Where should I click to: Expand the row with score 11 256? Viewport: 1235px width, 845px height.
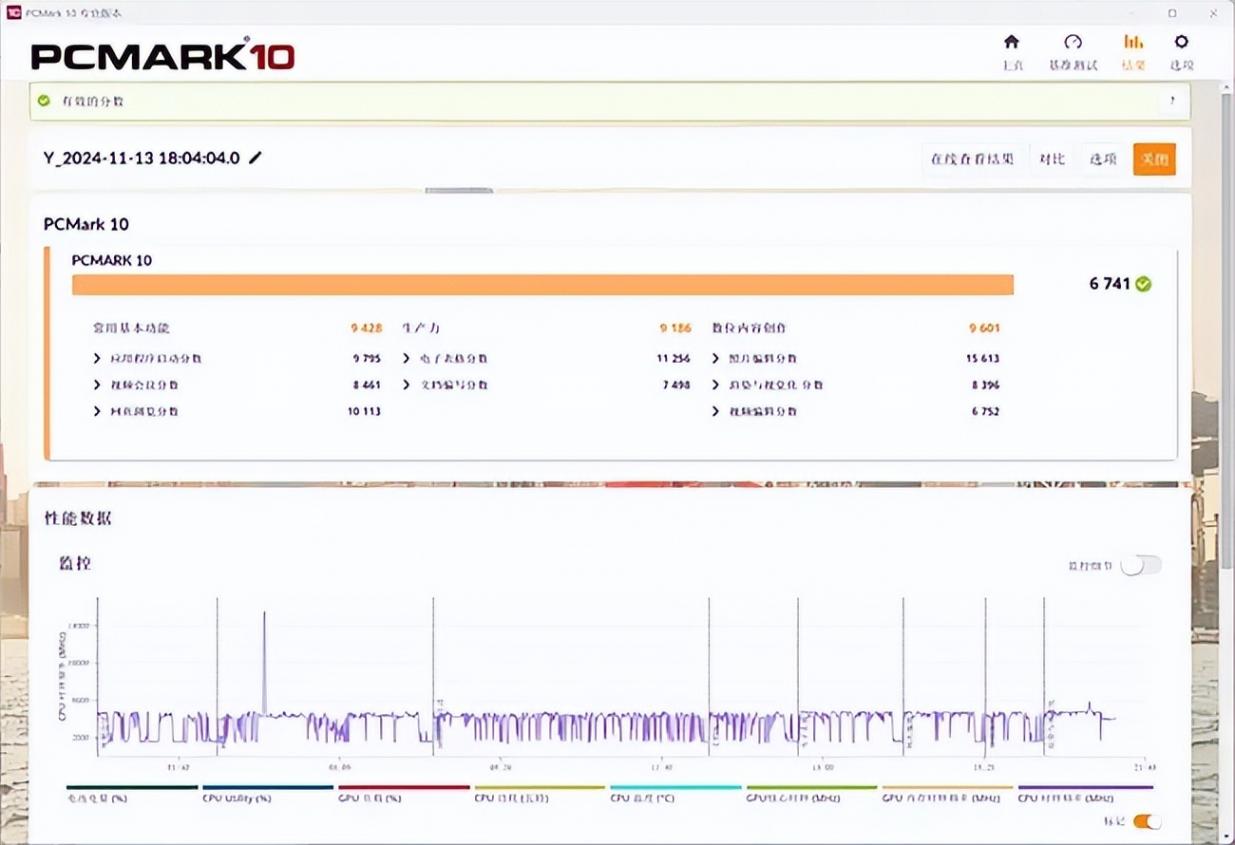[x=407, y=358]
